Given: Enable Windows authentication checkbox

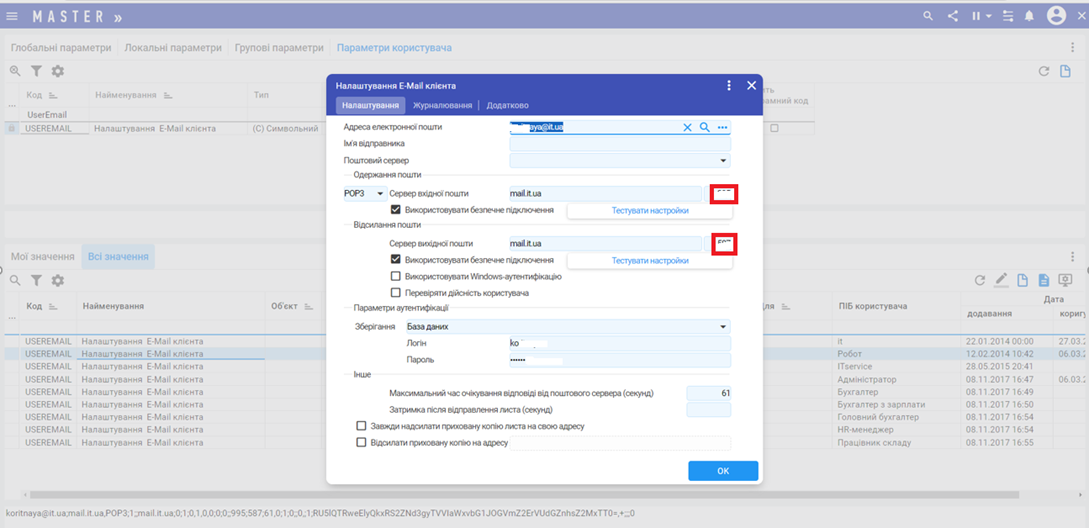Looking at the screenshot, I should [396, 276].
